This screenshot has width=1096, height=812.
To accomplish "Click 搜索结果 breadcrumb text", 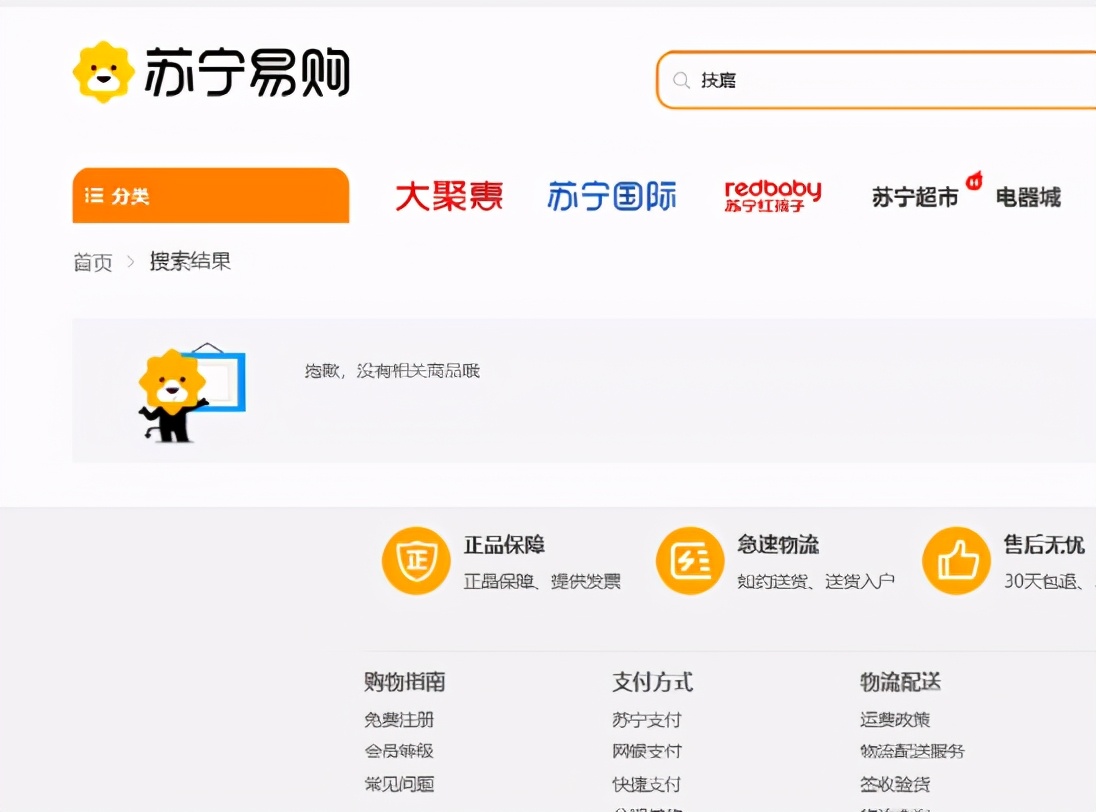I will pyautogui.click(x=190, y=261).
